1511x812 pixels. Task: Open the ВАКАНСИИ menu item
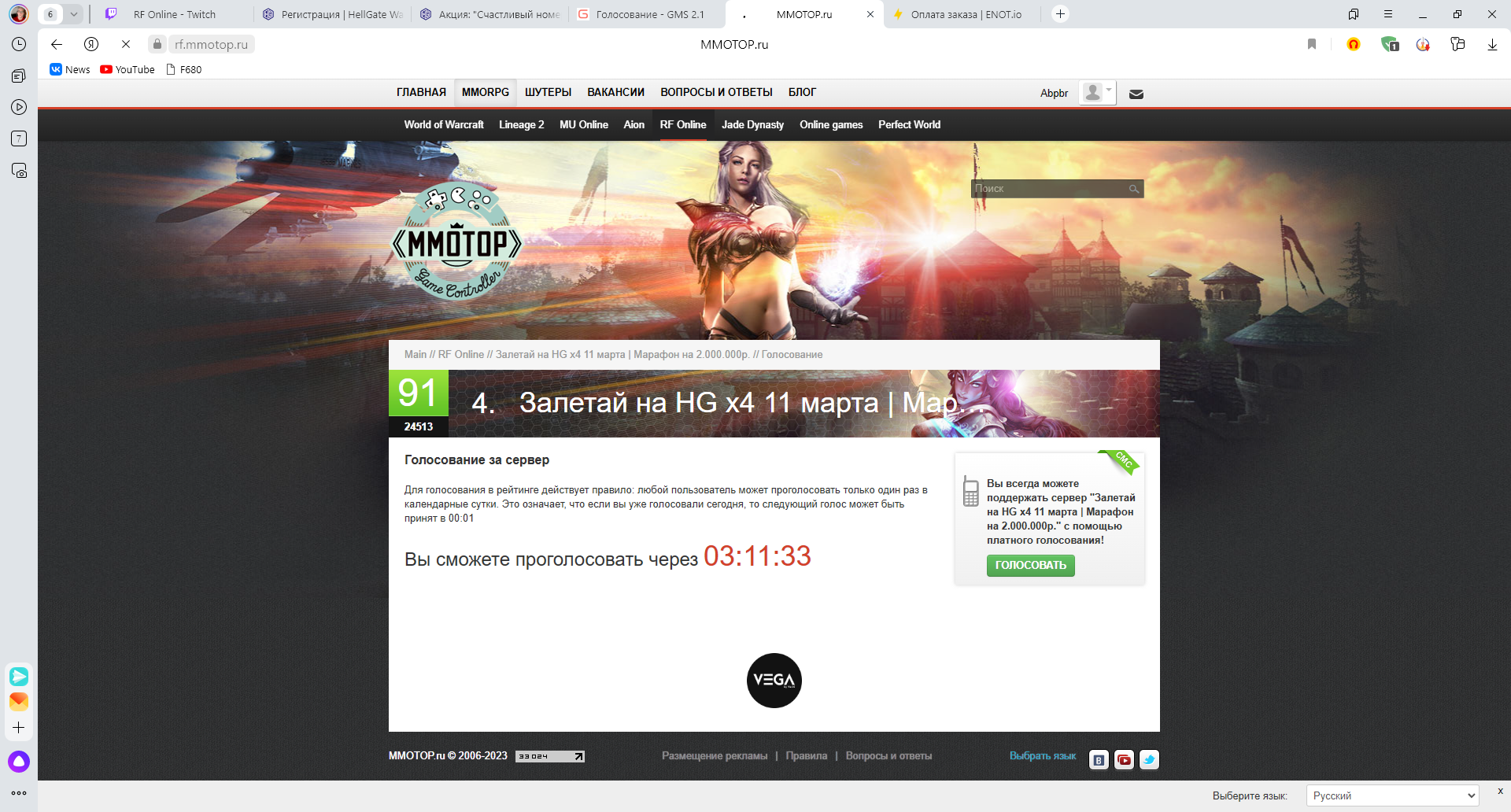pyautogui.click(x=616, y=93)
